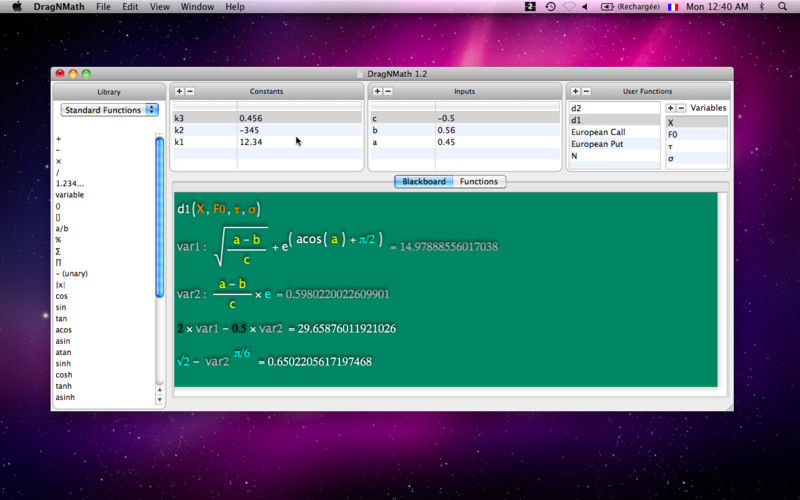
Task: Click the library scrollbar down arrow
Action: 159,401
